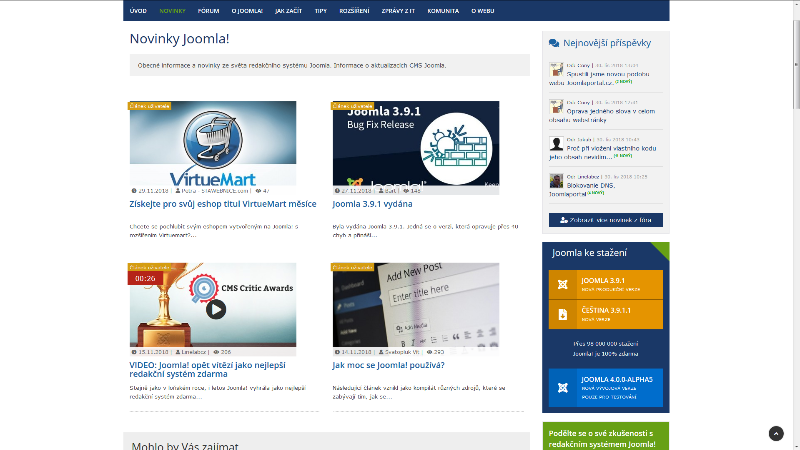
Task: Click author icon on the VirtueMart article
Action: point(178,191)
